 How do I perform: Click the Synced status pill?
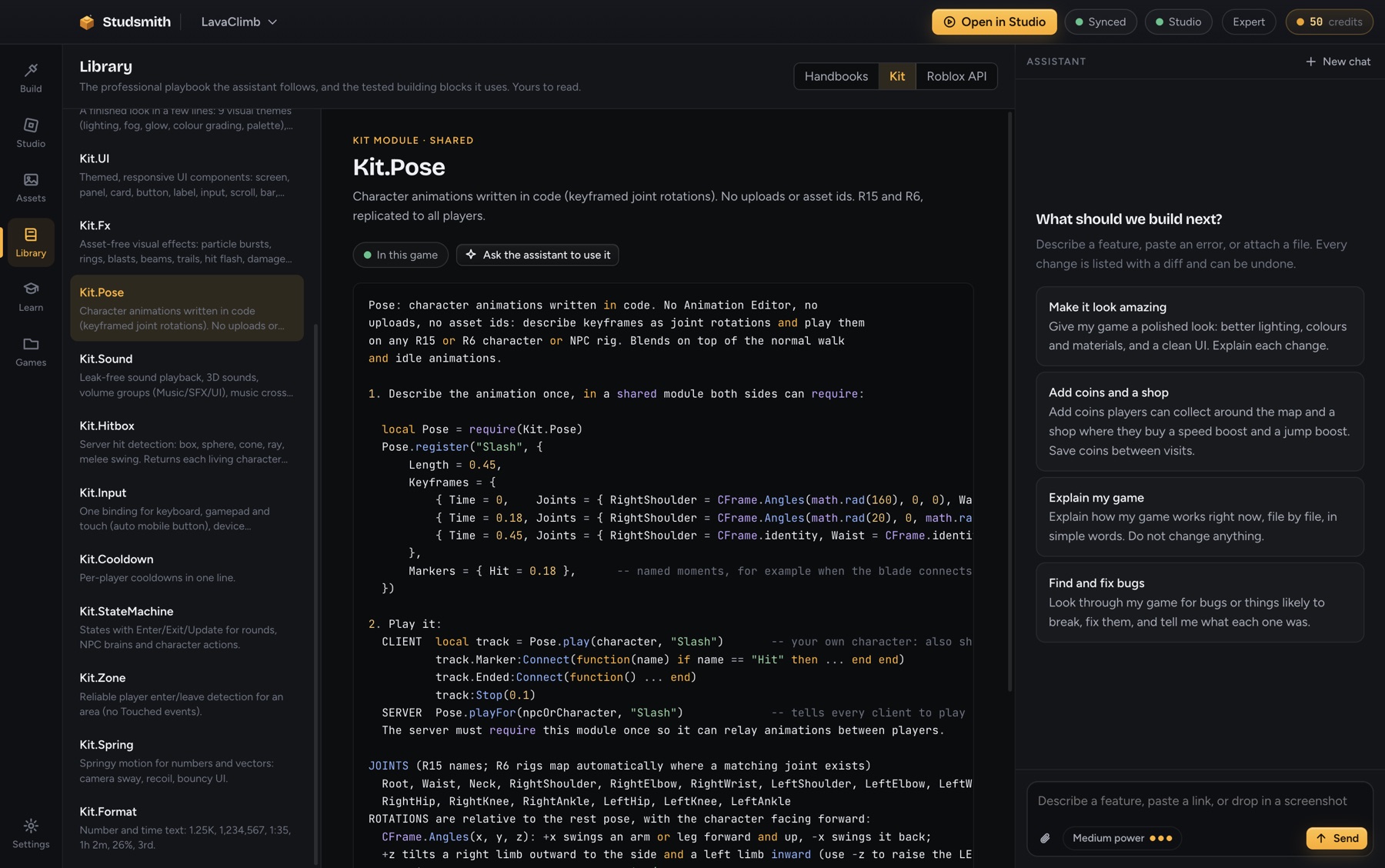(1100, 22)
